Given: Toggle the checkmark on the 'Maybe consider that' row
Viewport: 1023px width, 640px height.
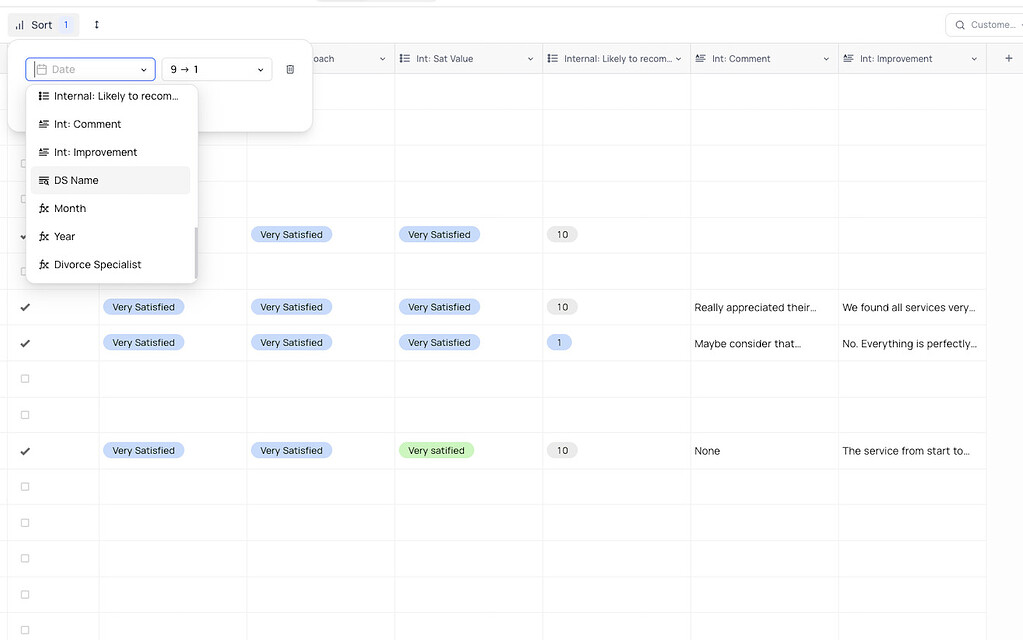Looking at the screenshot, I should click(x=25, y=343).
